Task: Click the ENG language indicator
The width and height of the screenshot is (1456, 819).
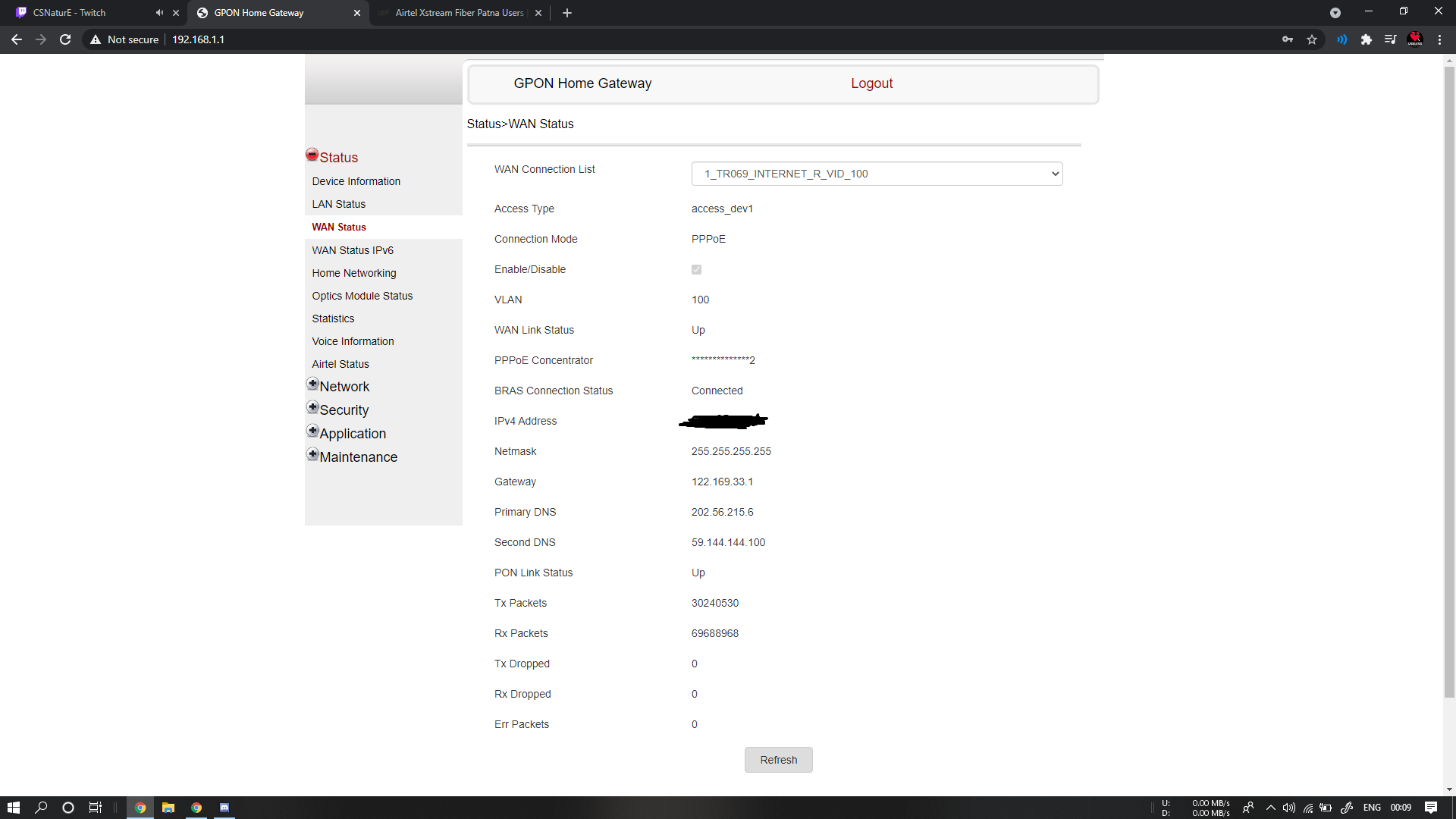Action: click(x=1372, y=808)
